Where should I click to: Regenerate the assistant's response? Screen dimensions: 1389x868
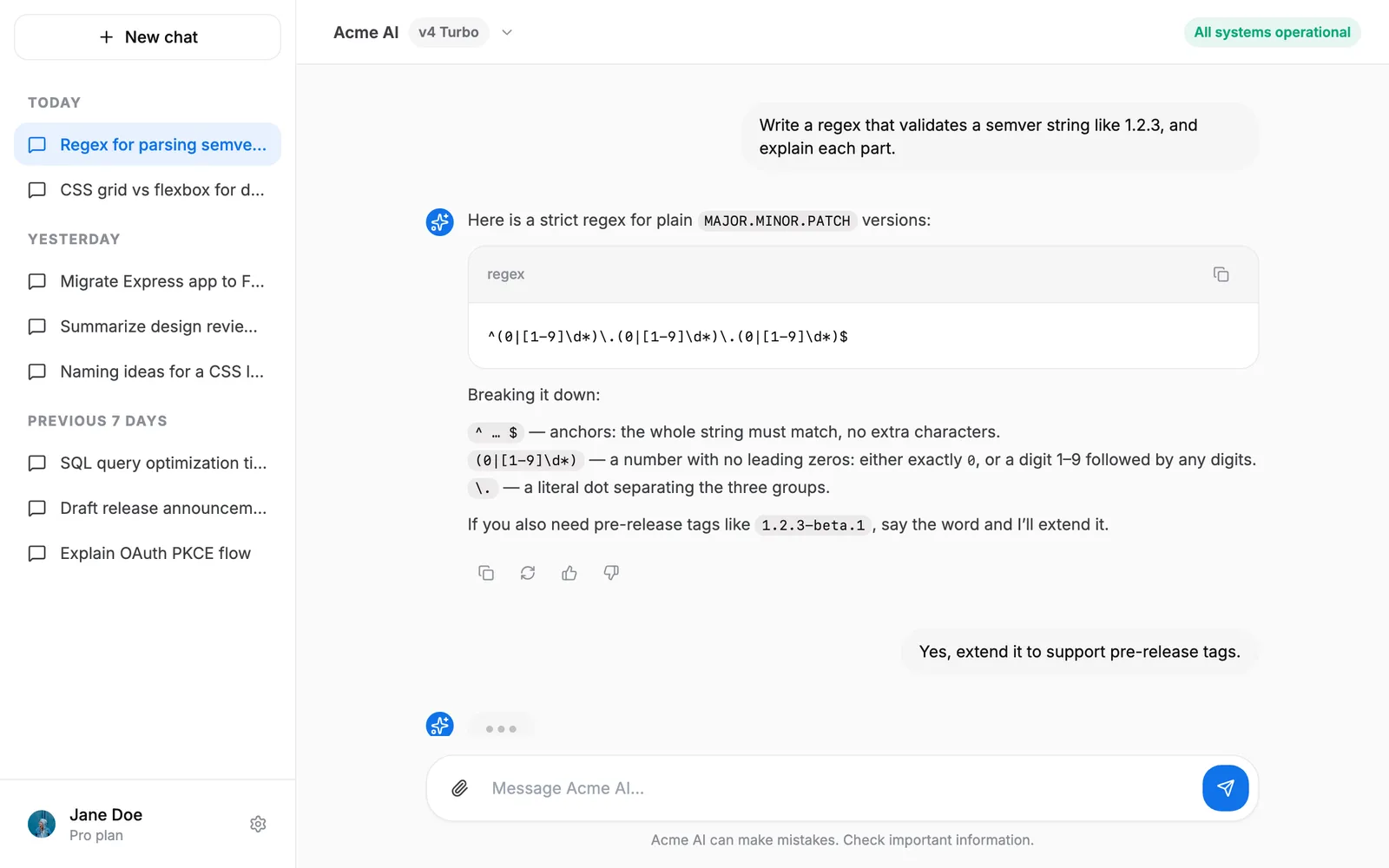(x=528, y=573)
